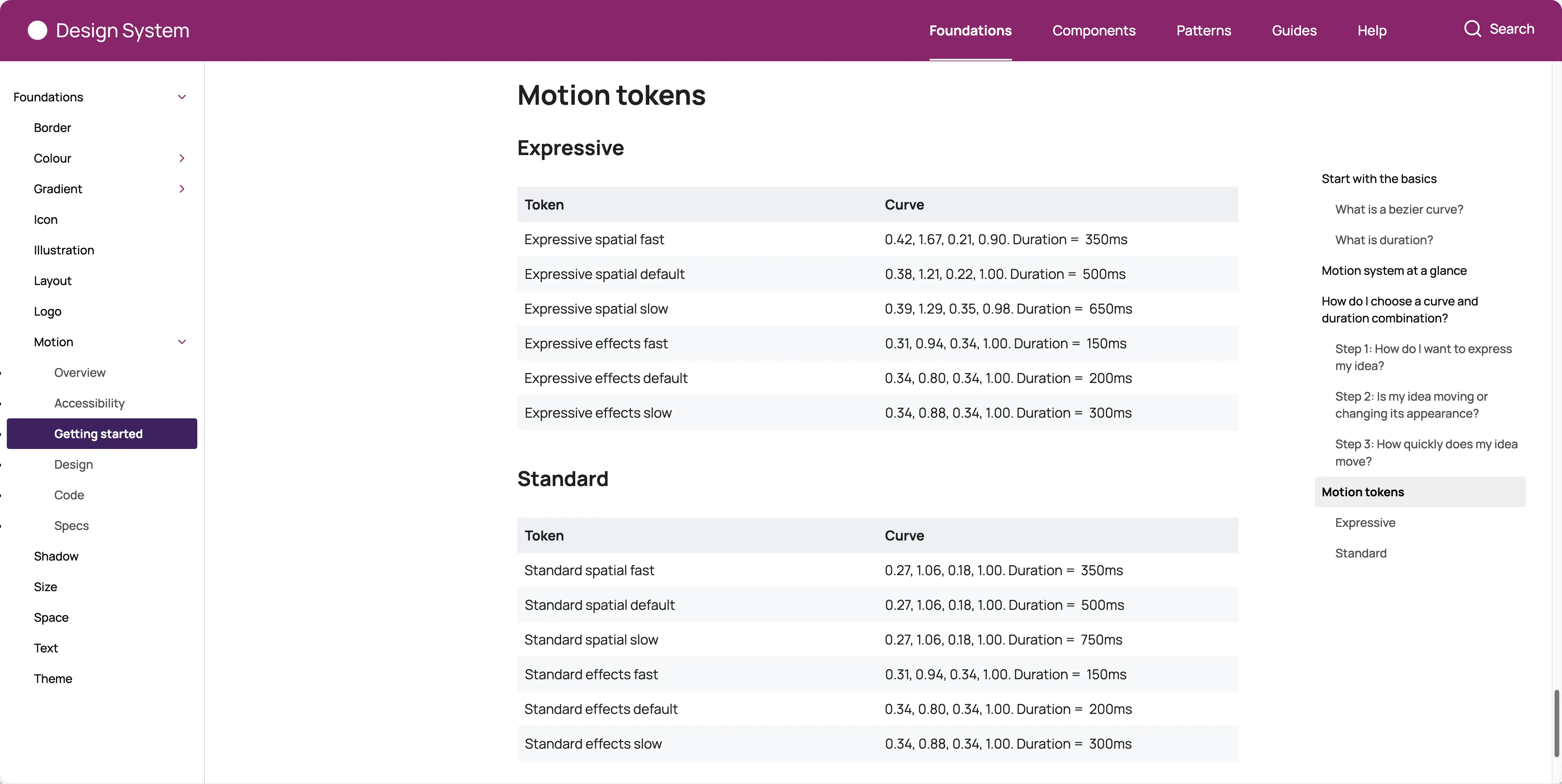Open the Guides navigation tab

coord(1294,30)
